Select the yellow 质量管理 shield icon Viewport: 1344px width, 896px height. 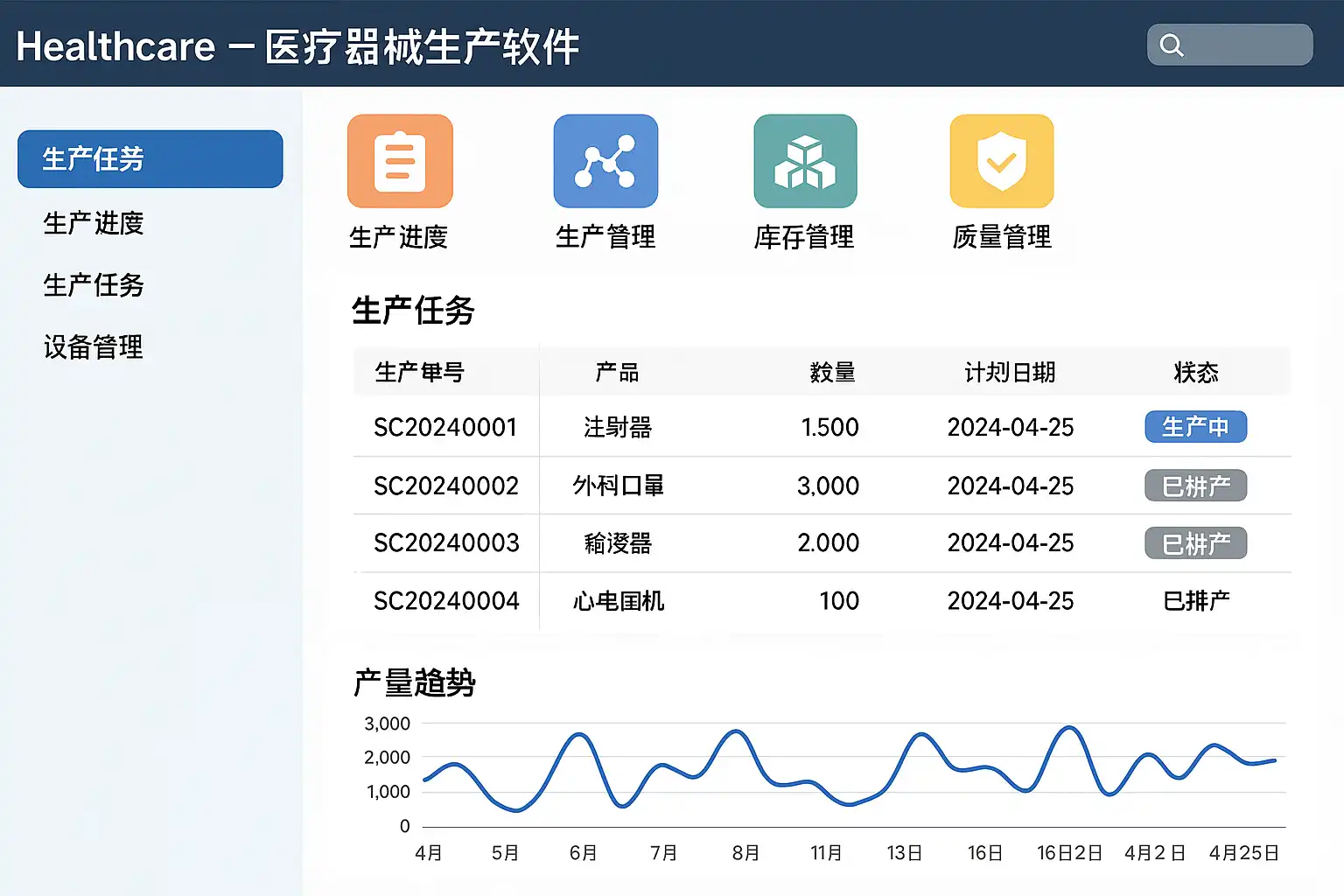tap(1002, 161)
